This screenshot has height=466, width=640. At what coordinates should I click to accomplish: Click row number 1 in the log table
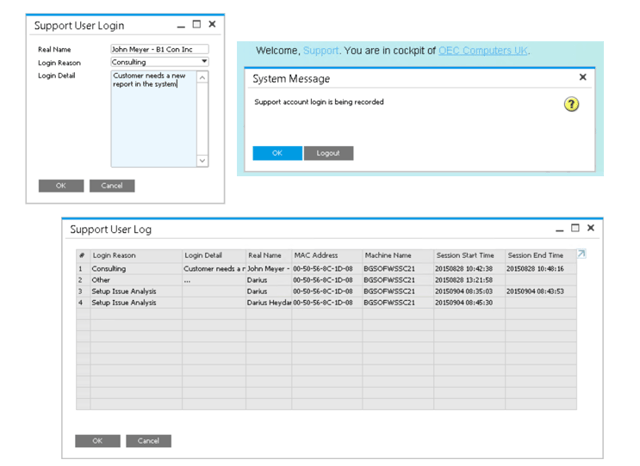[83, 269]
